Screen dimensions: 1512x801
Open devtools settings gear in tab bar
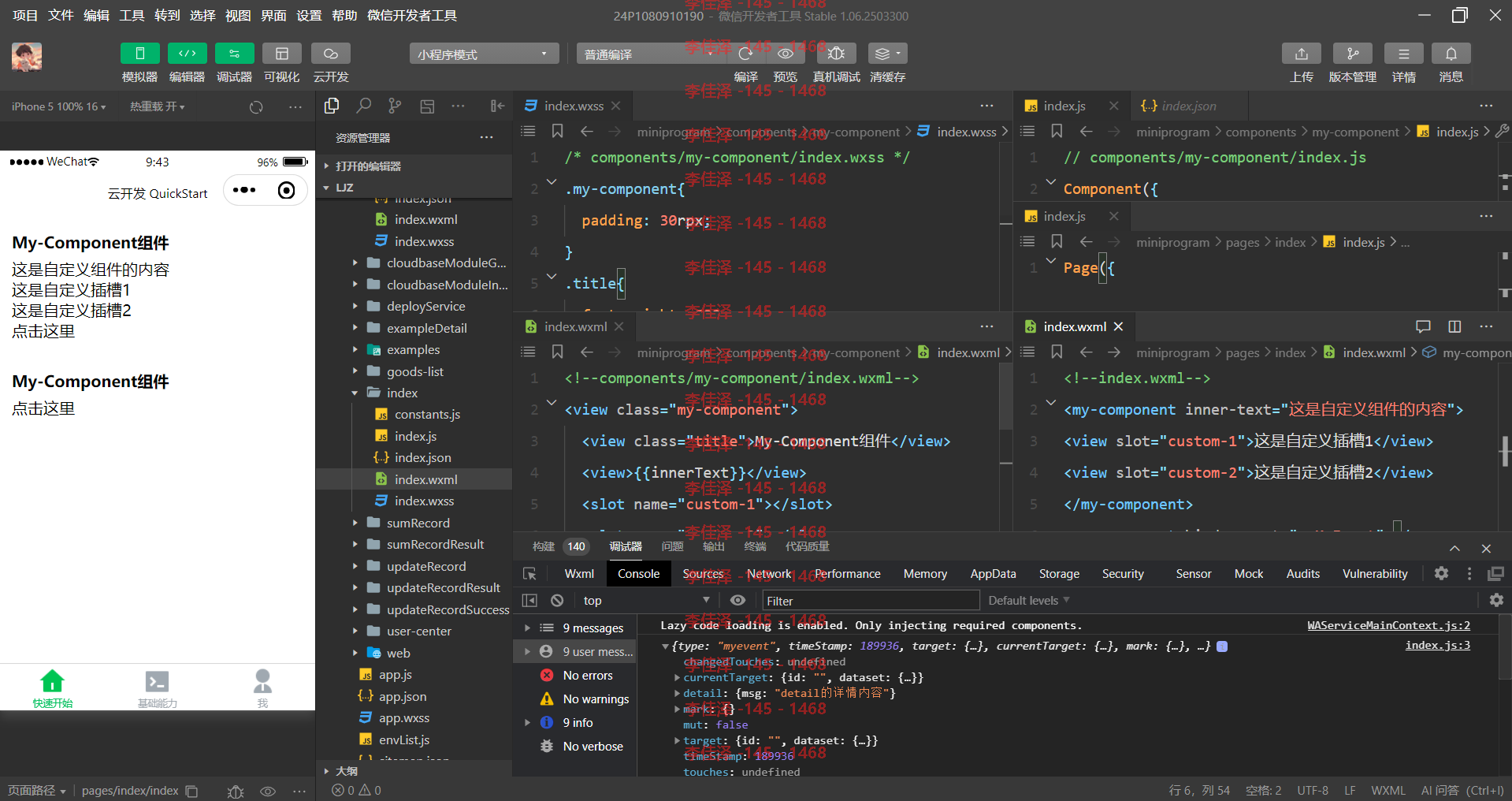[1441, 574]
